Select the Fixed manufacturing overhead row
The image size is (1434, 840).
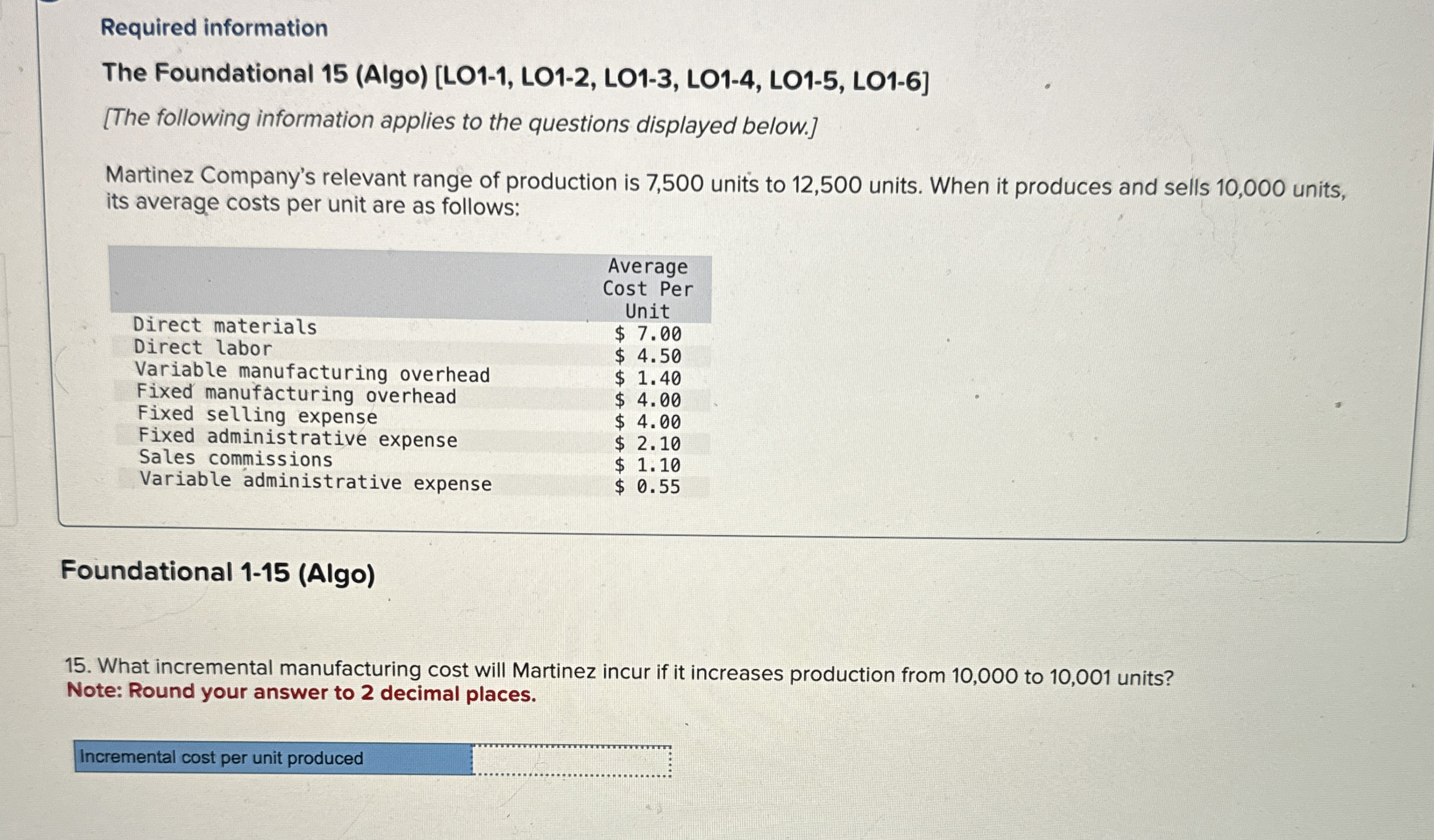click(x=297, y=394)
